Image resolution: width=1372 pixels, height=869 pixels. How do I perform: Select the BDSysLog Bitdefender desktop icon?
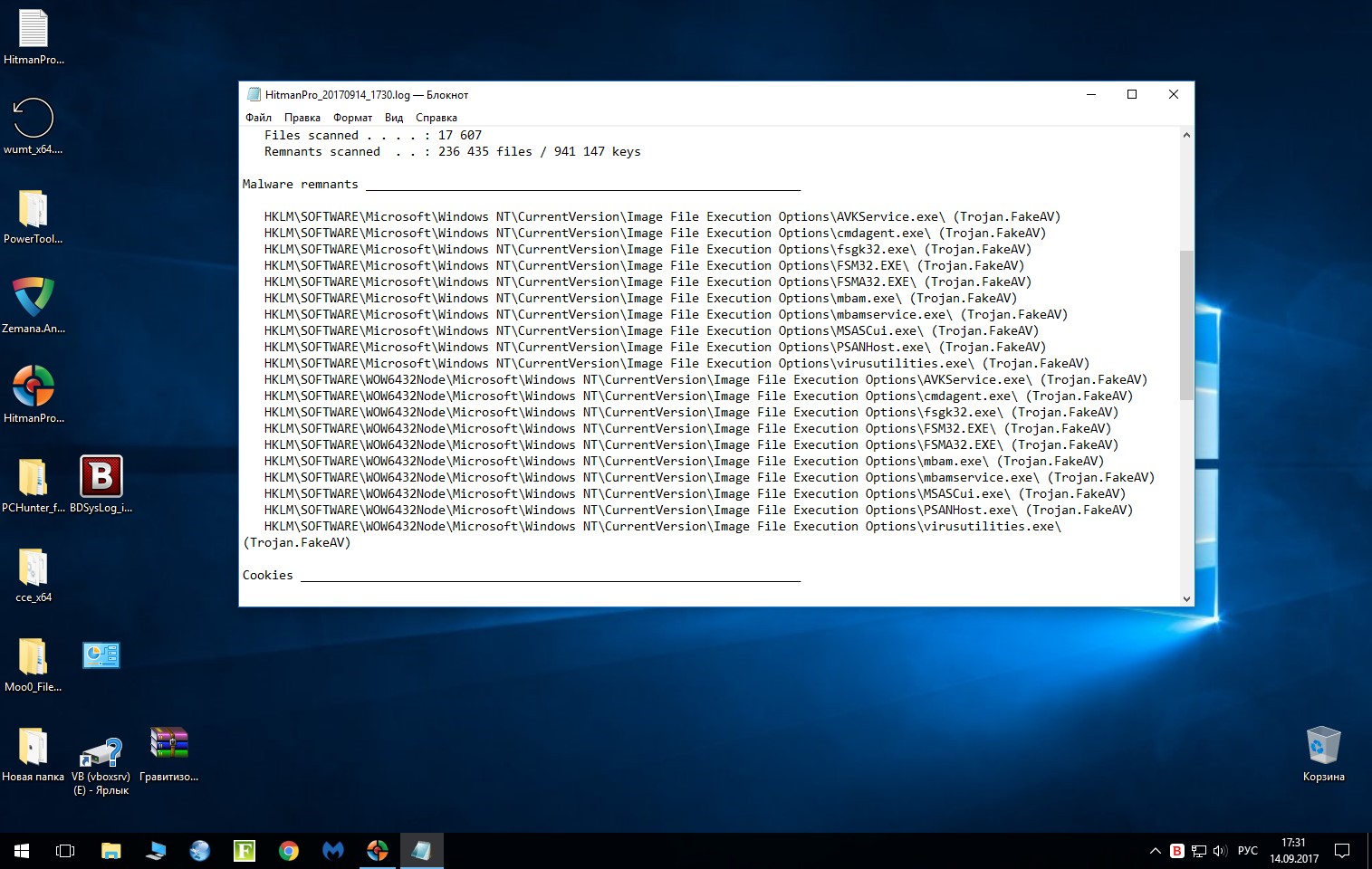[101, 477]
